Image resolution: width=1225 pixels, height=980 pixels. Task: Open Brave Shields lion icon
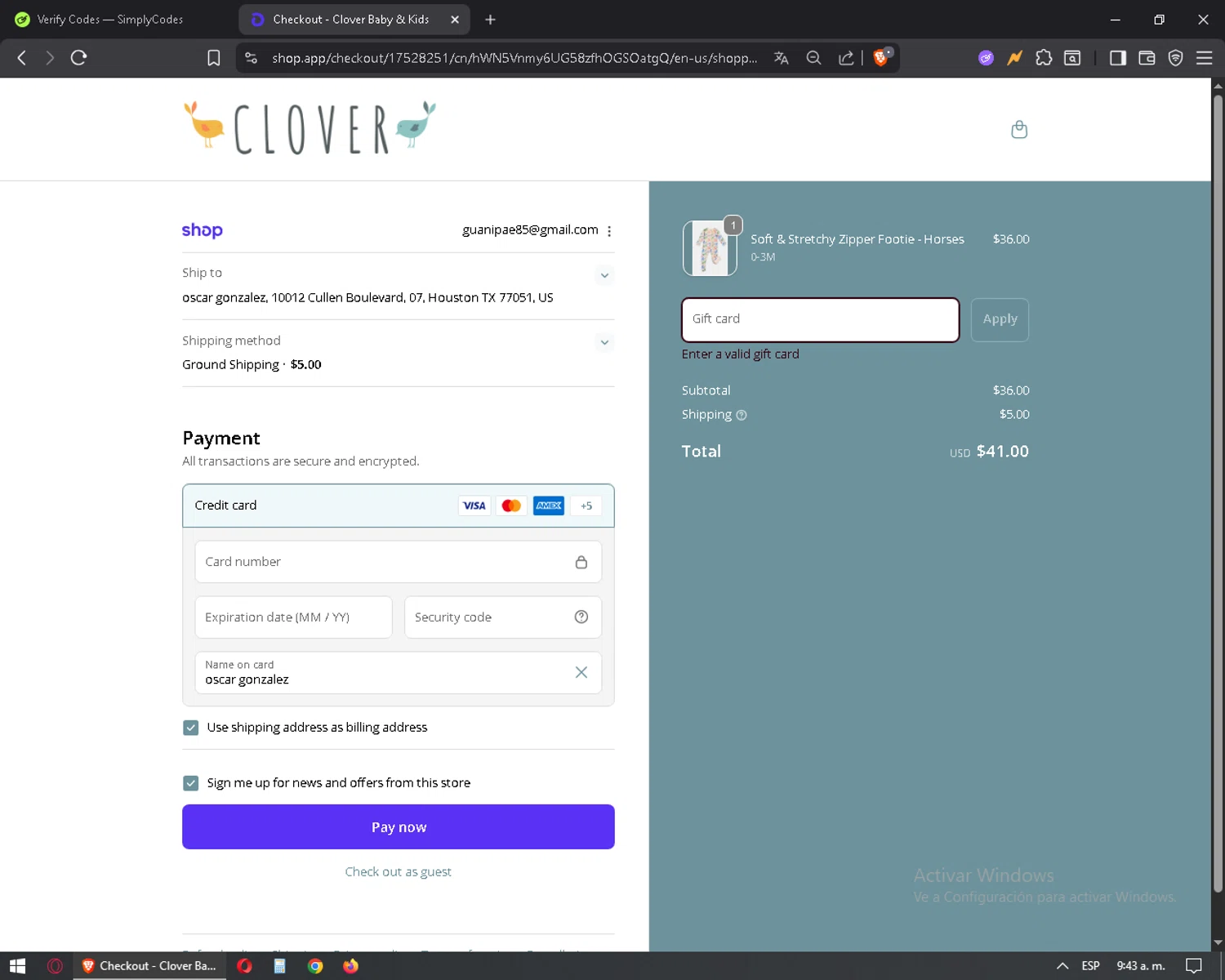(881, 57)
